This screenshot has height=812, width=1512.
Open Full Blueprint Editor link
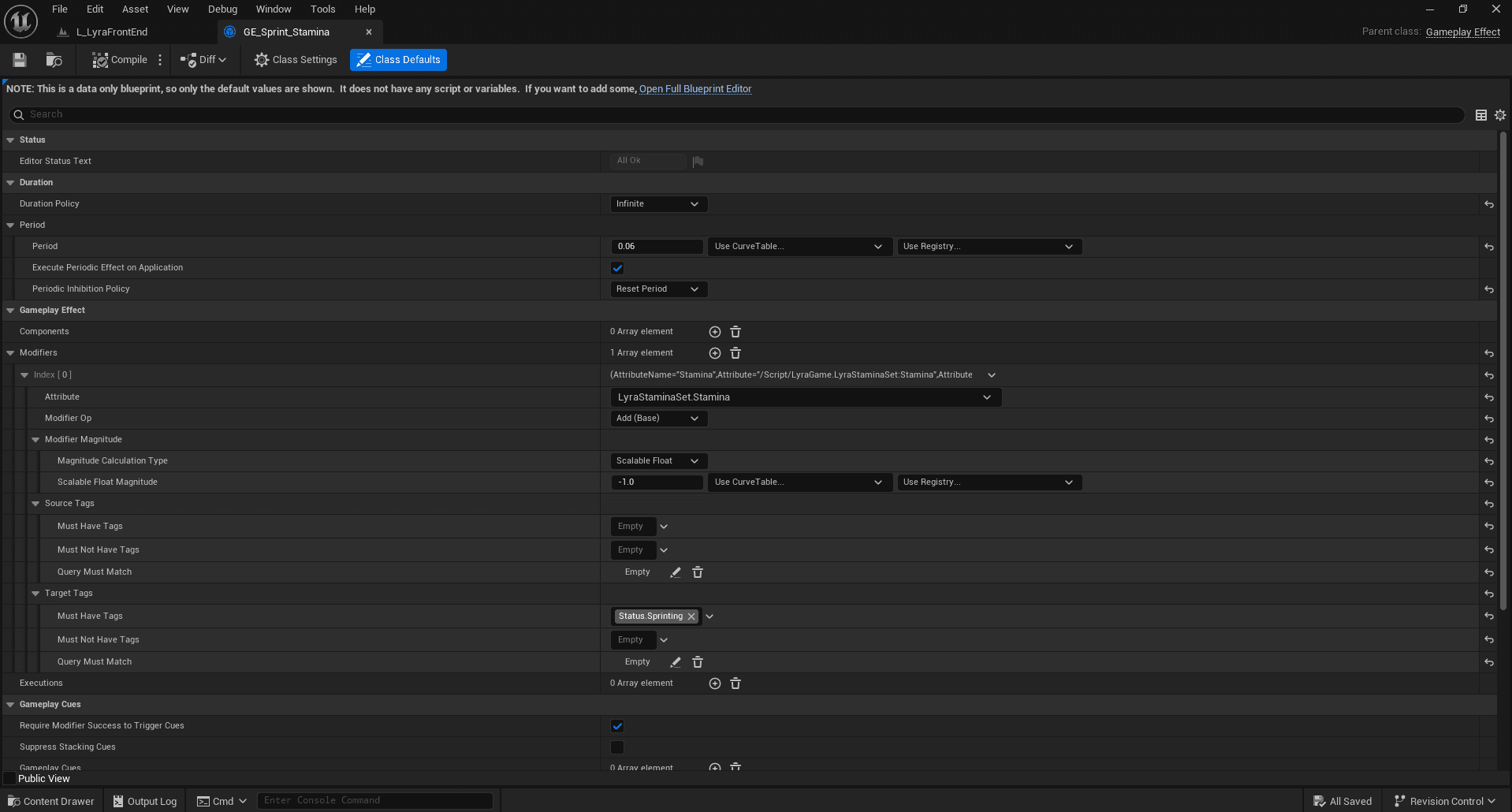pyautogui.click(x=695, y=89)
